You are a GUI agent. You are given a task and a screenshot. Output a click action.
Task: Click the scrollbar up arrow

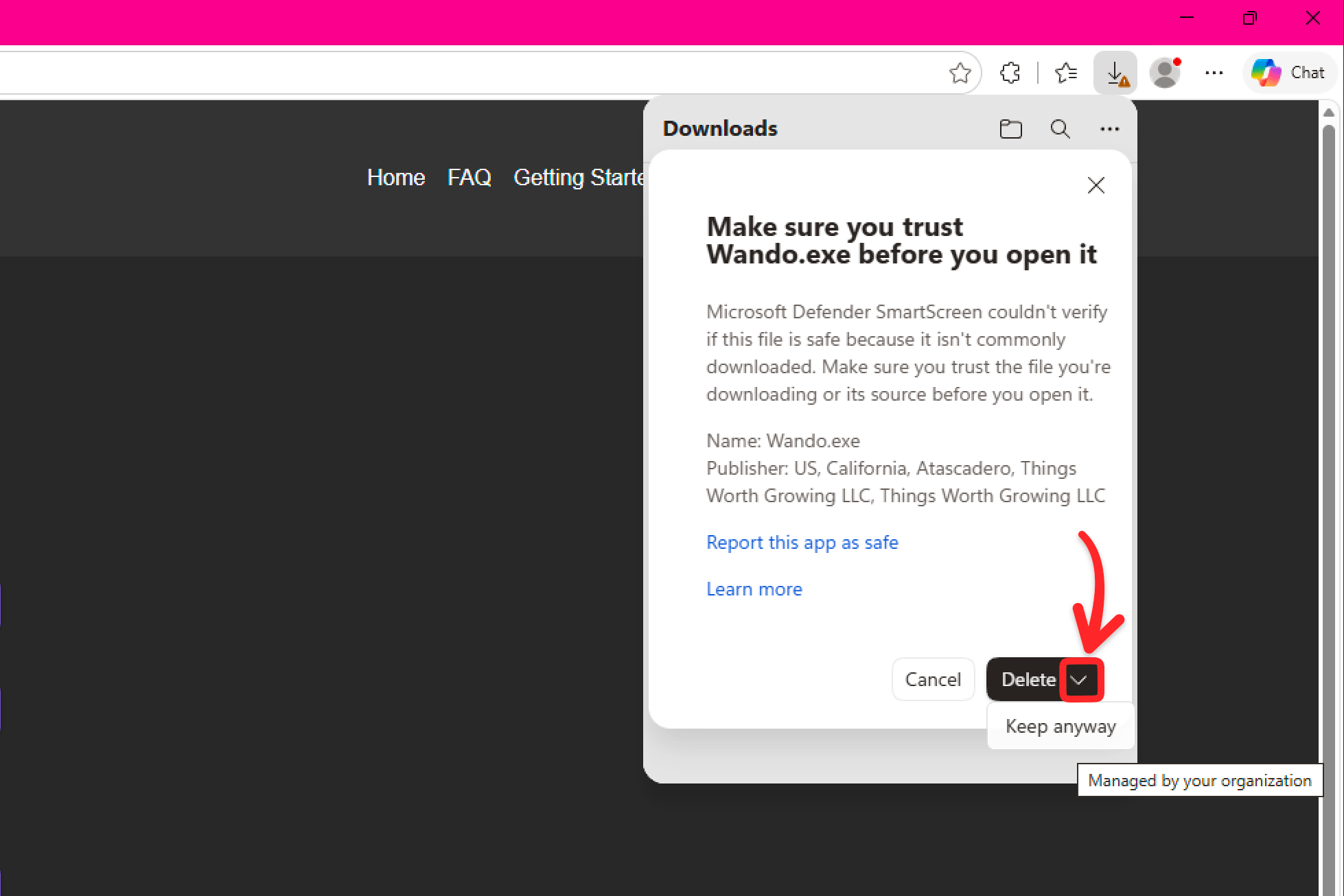[x=1329, y=112]
